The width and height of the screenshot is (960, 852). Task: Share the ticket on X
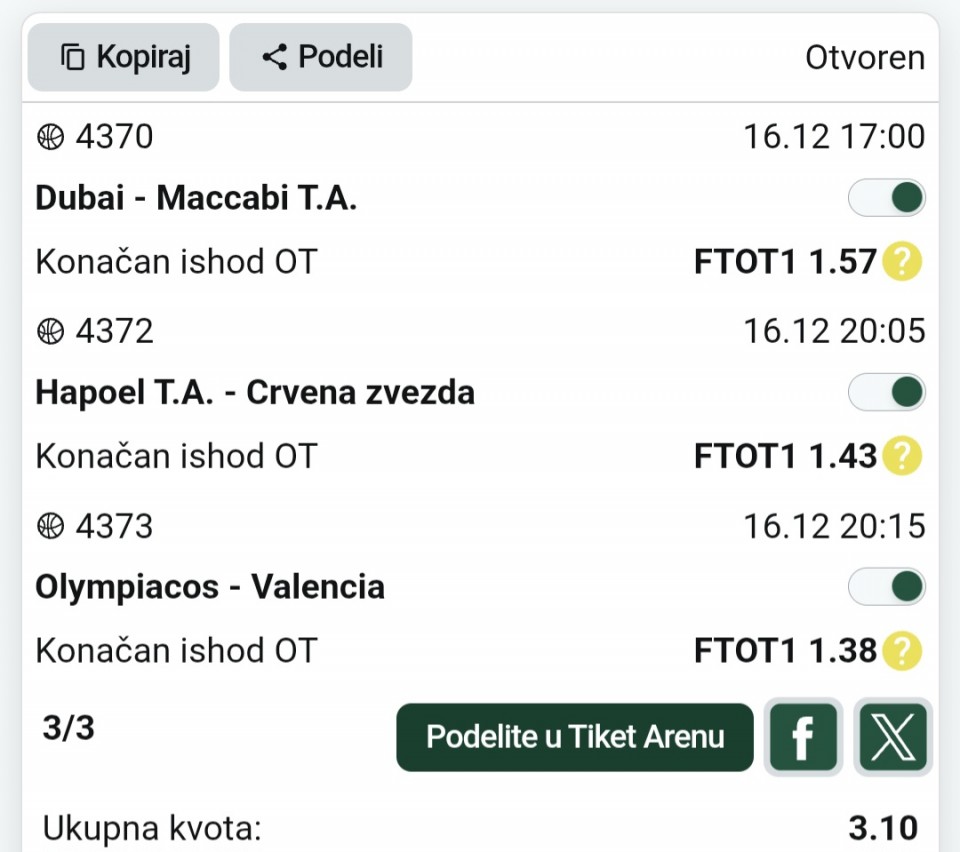point(893,738)
